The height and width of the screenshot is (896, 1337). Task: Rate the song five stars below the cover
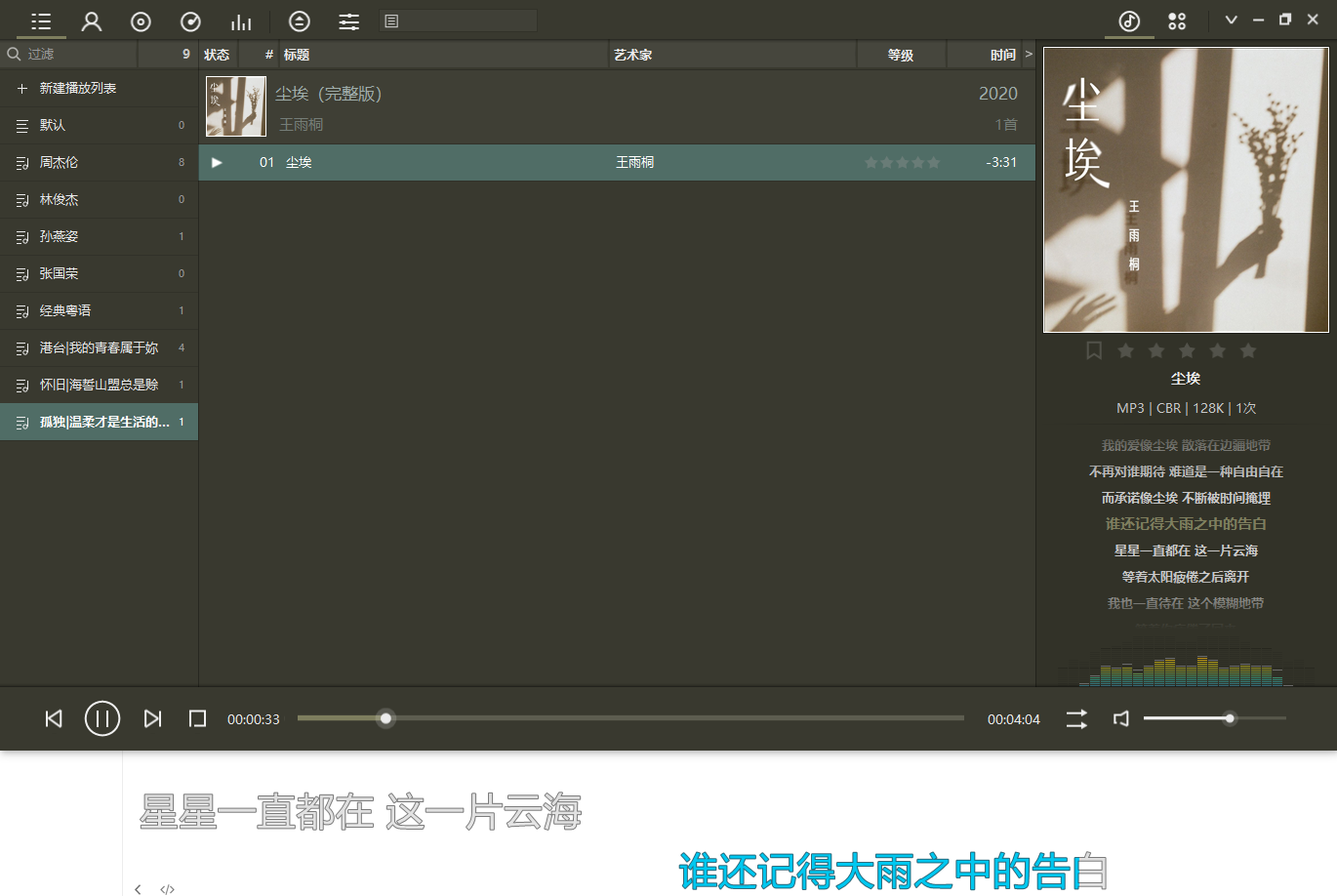[x=1248, y=350]
